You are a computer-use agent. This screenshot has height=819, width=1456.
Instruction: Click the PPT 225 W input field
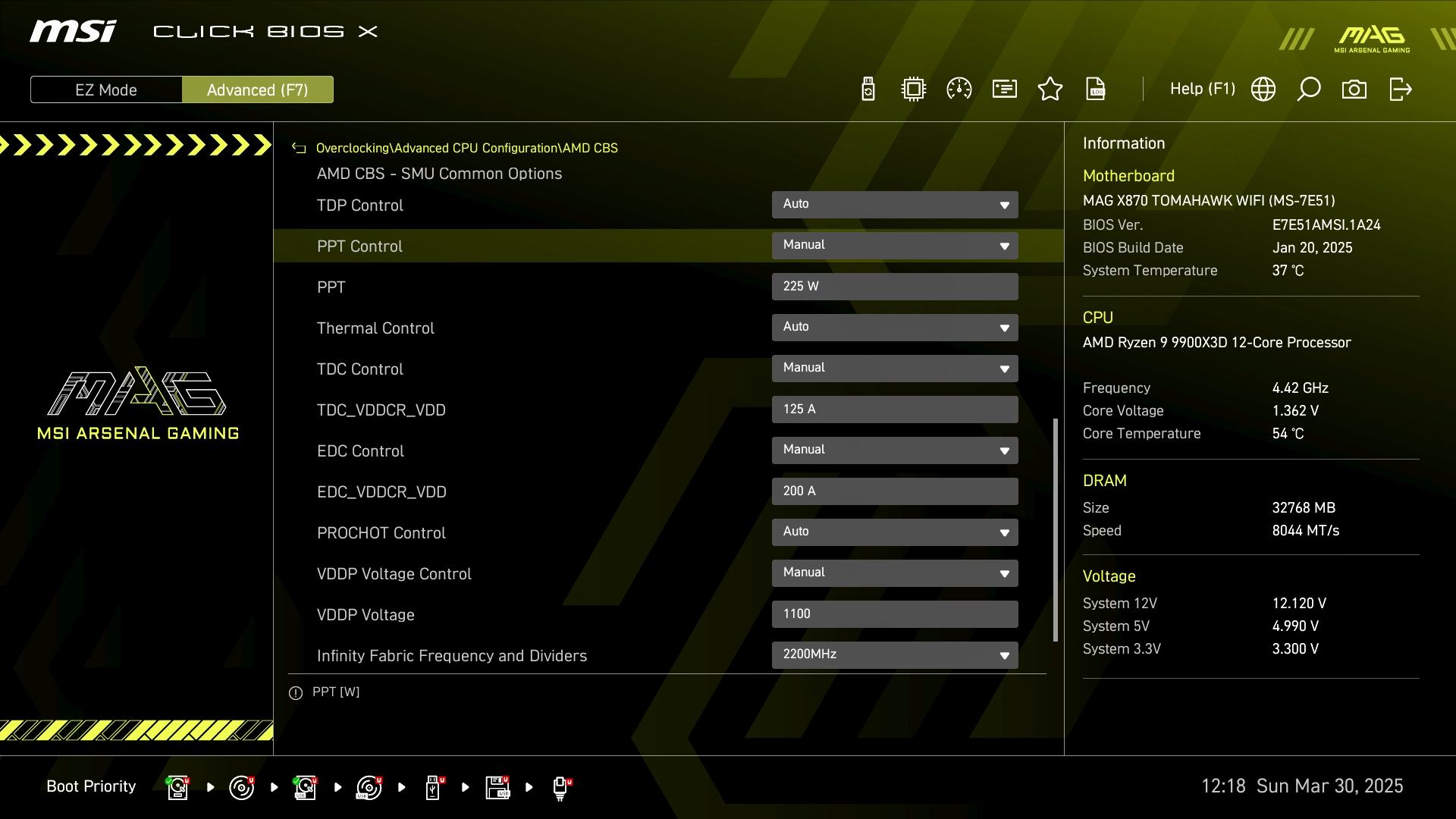point(895,287)
